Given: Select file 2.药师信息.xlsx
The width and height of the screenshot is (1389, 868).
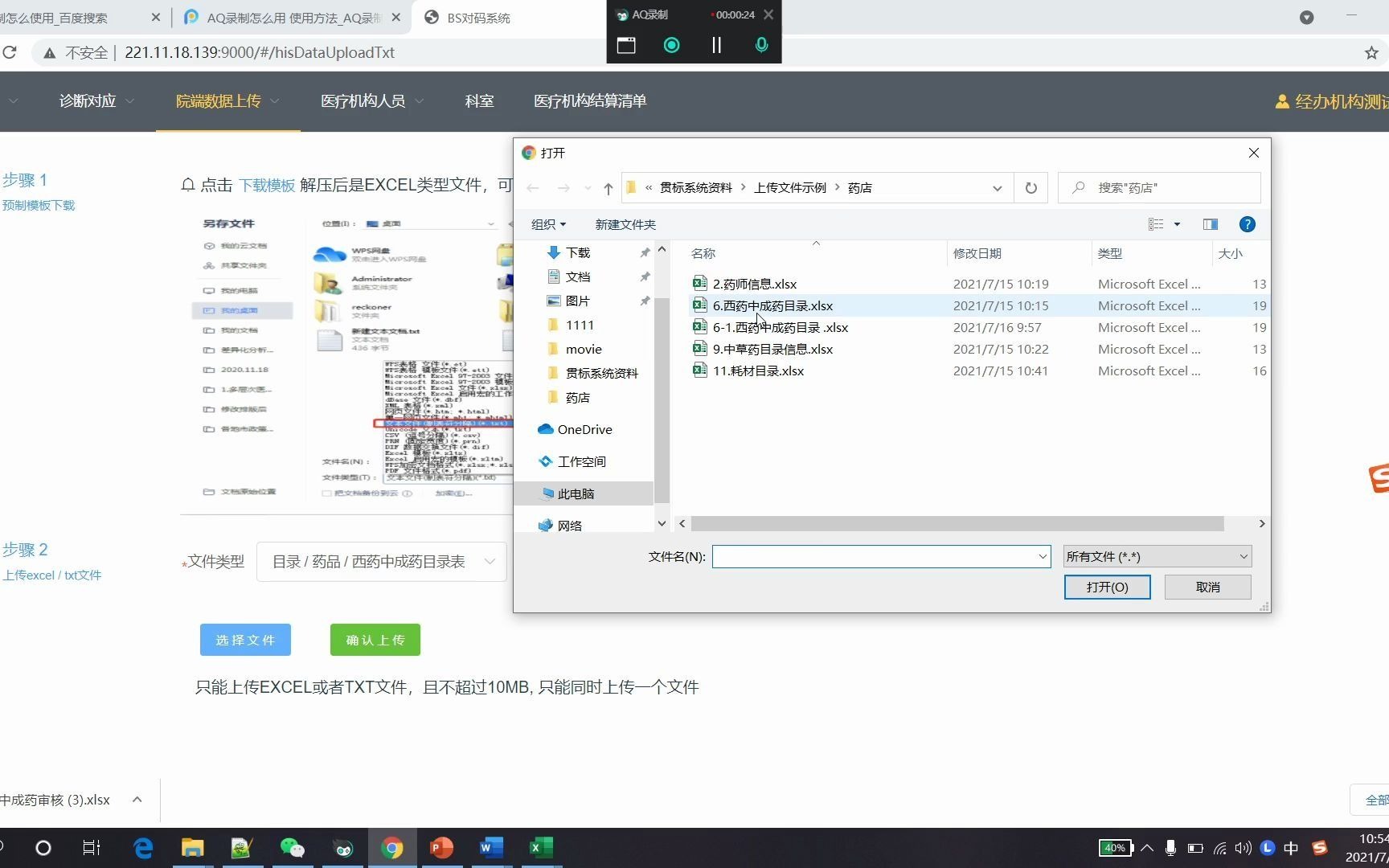Looking at the screenshot, I should point(755,284).
